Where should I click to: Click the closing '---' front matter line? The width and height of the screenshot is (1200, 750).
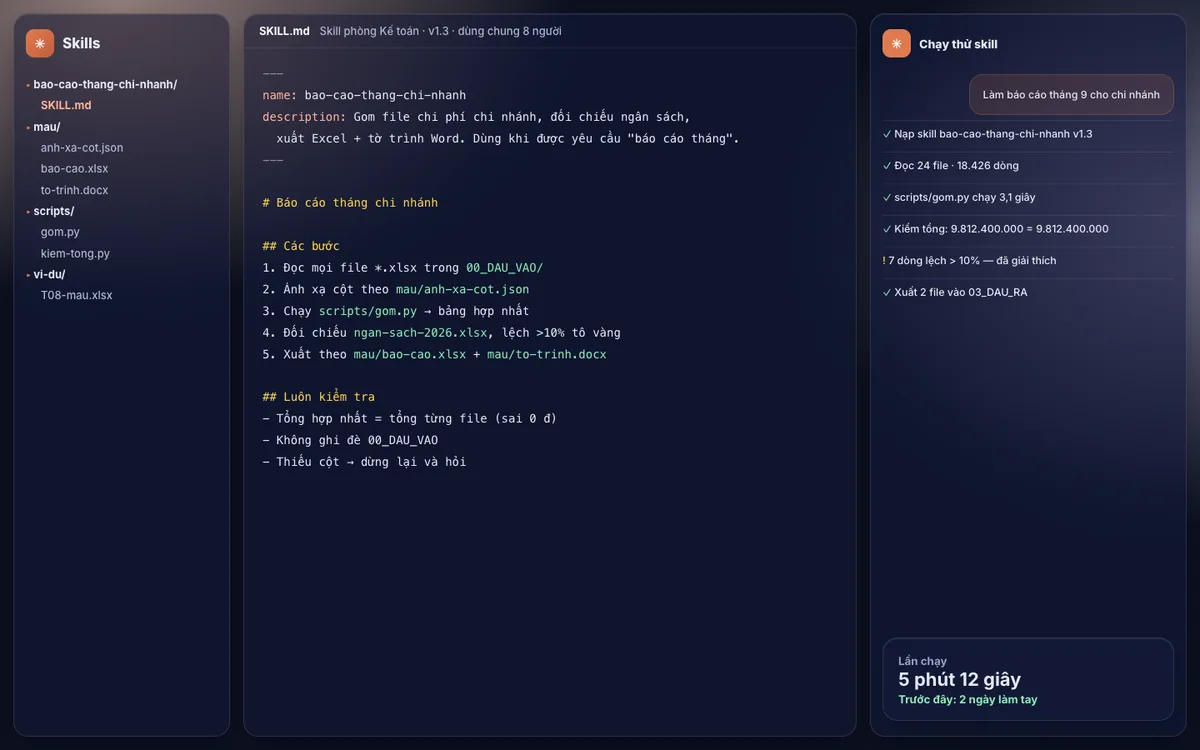tap(273, 160)
